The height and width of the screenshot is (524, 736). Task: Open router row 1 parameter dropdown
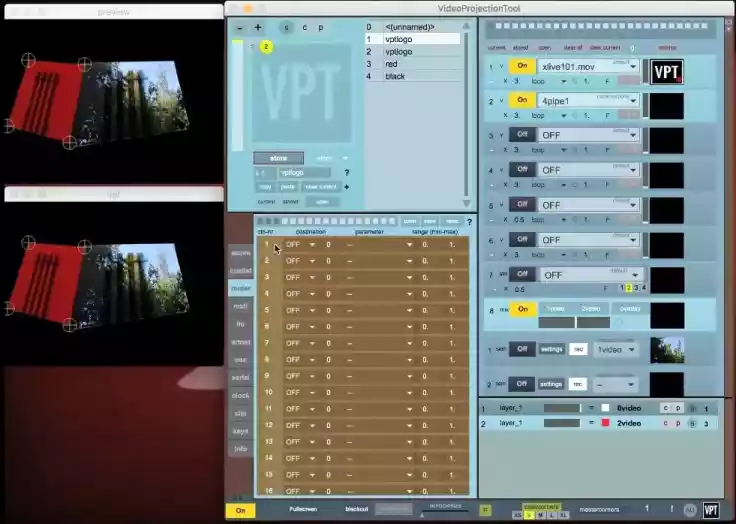tap(379, 245)
